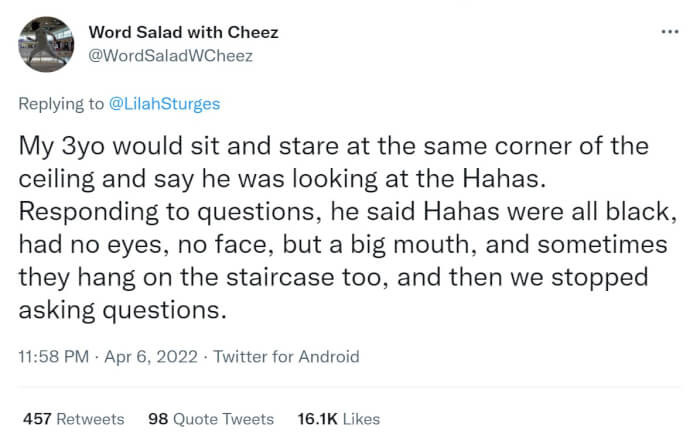Open the @LilahSturges profile link
This screenshot has height=448, width=700.
(164, 104)
